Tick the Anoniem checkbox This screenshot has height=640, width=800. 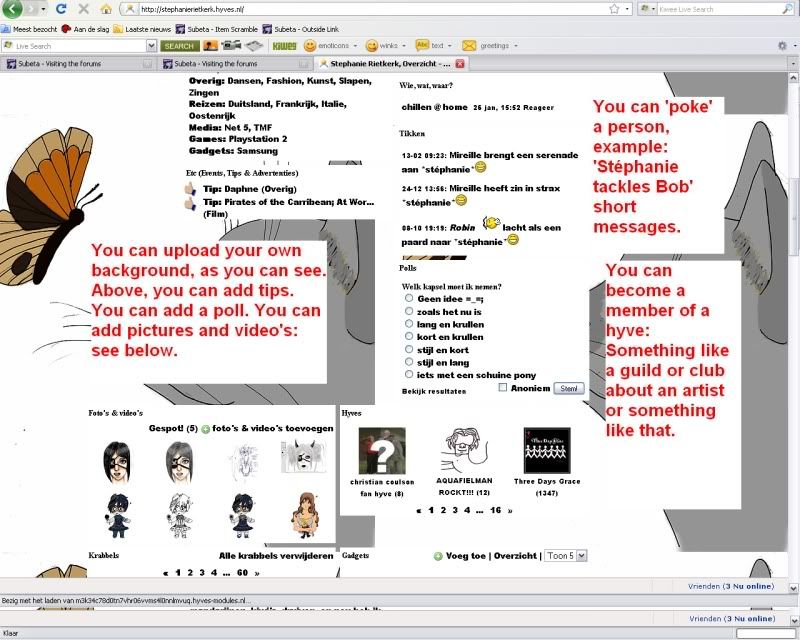coord(504,388)
